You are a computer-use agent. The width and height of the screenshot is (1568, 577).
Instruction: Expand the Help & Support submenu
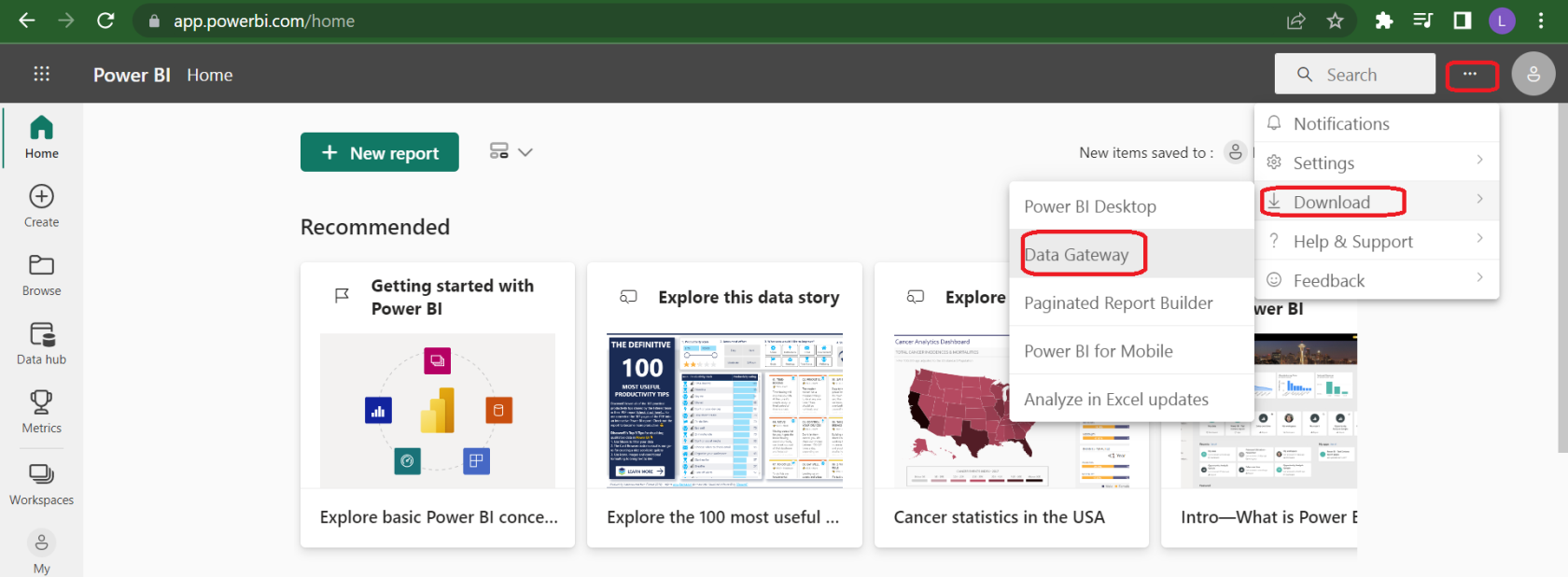click(1377, 241)
